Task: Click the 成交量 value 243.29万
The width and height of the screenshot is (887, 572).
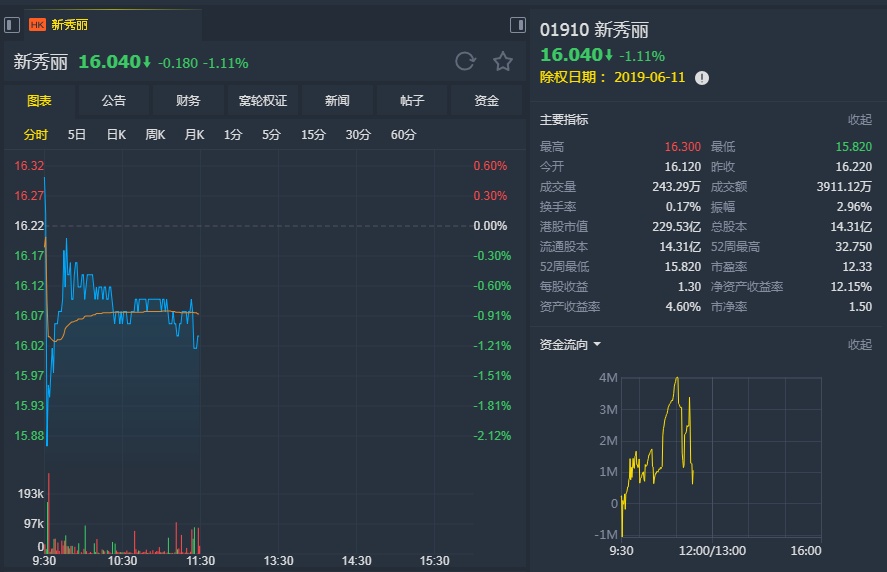Action: pyautogui.click(x=677, y=187)
